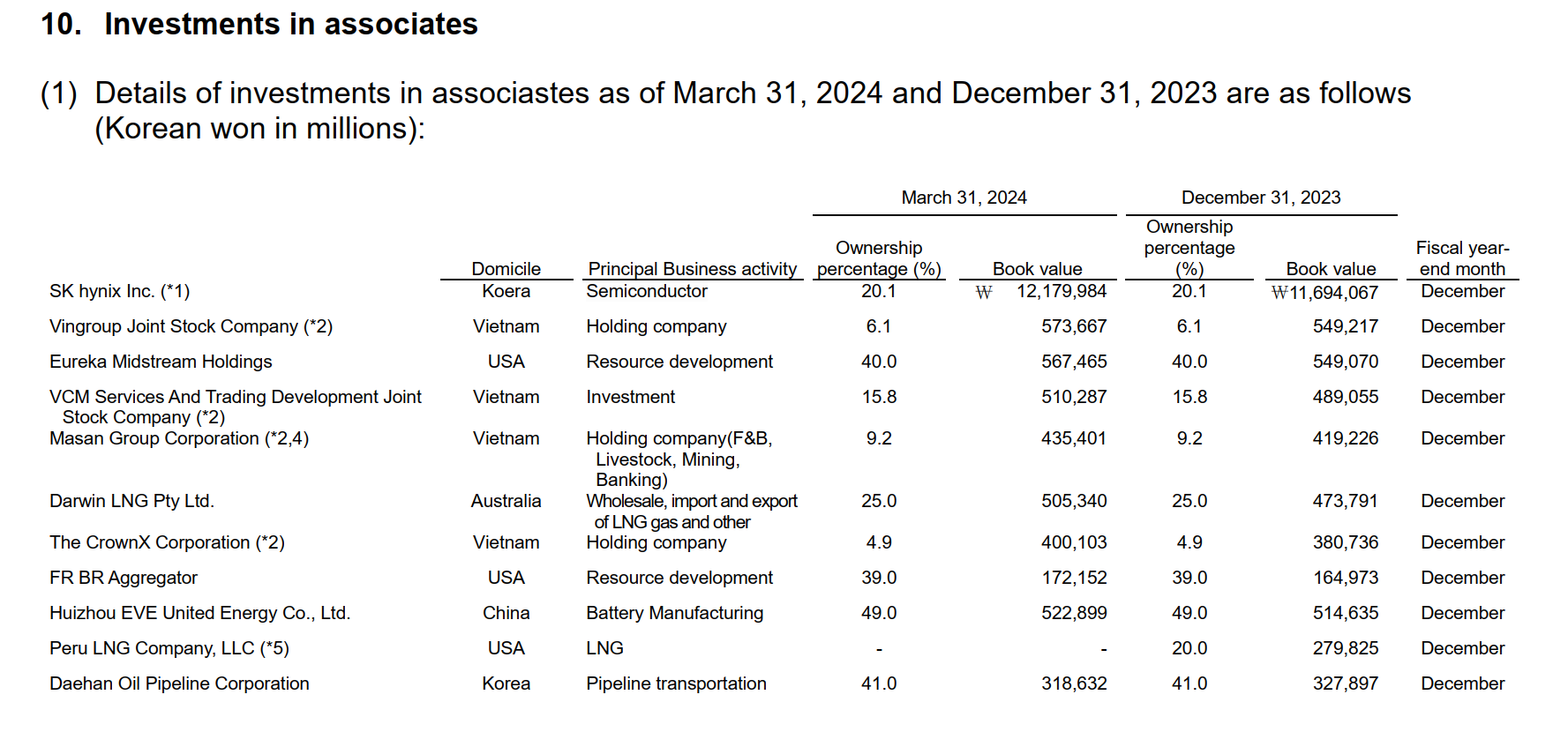Screen dimensions: 1568x747
Task: Select the book value '₩11,694,067'
Action: (x=1324, y=293)
